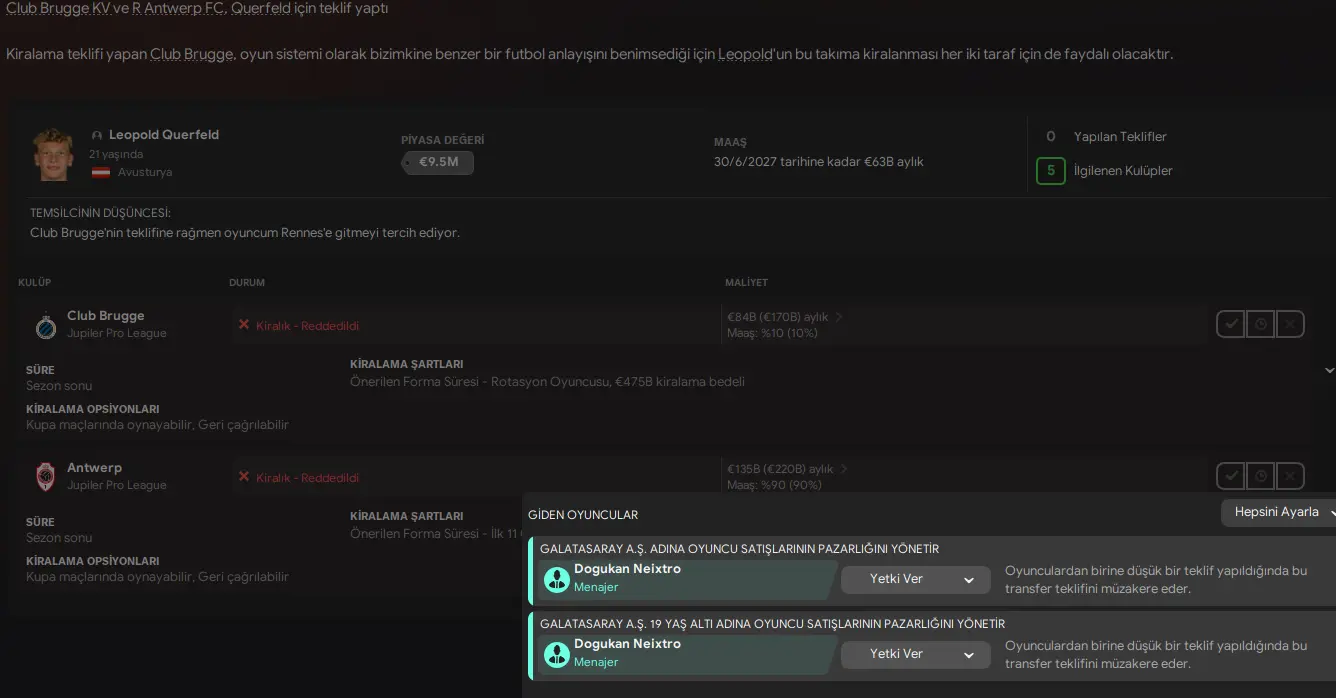
Task: Click the agent's comment about preferring Rennes
Action: (x=245, y=233)
